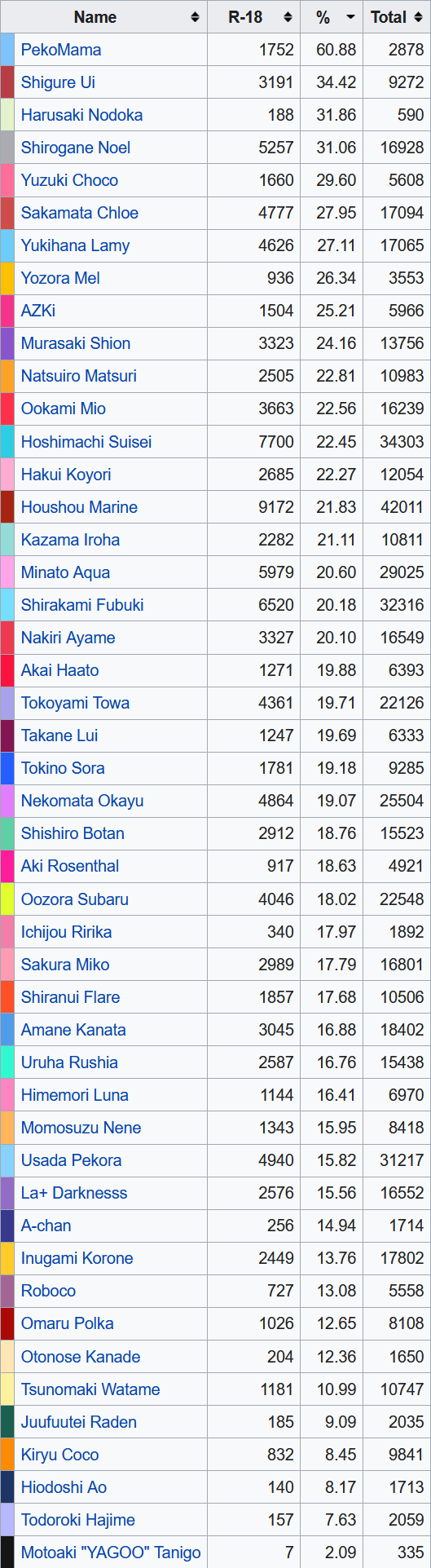Screen dimensions: 431x1568
Task: Toggle percent column sort arrow
Action: click(350, 17)
